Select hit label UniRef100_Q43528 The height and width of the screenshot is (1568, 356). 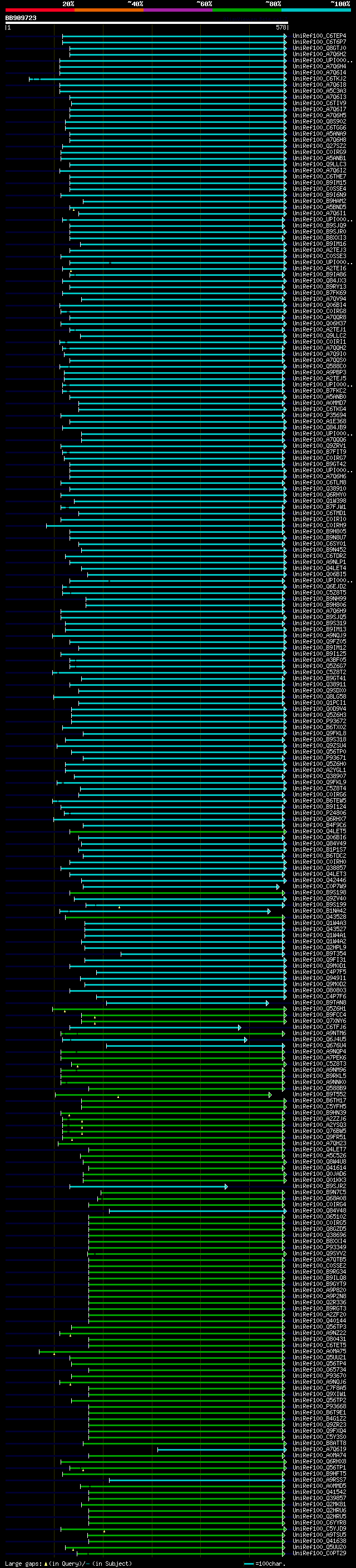tap(319, 917)
